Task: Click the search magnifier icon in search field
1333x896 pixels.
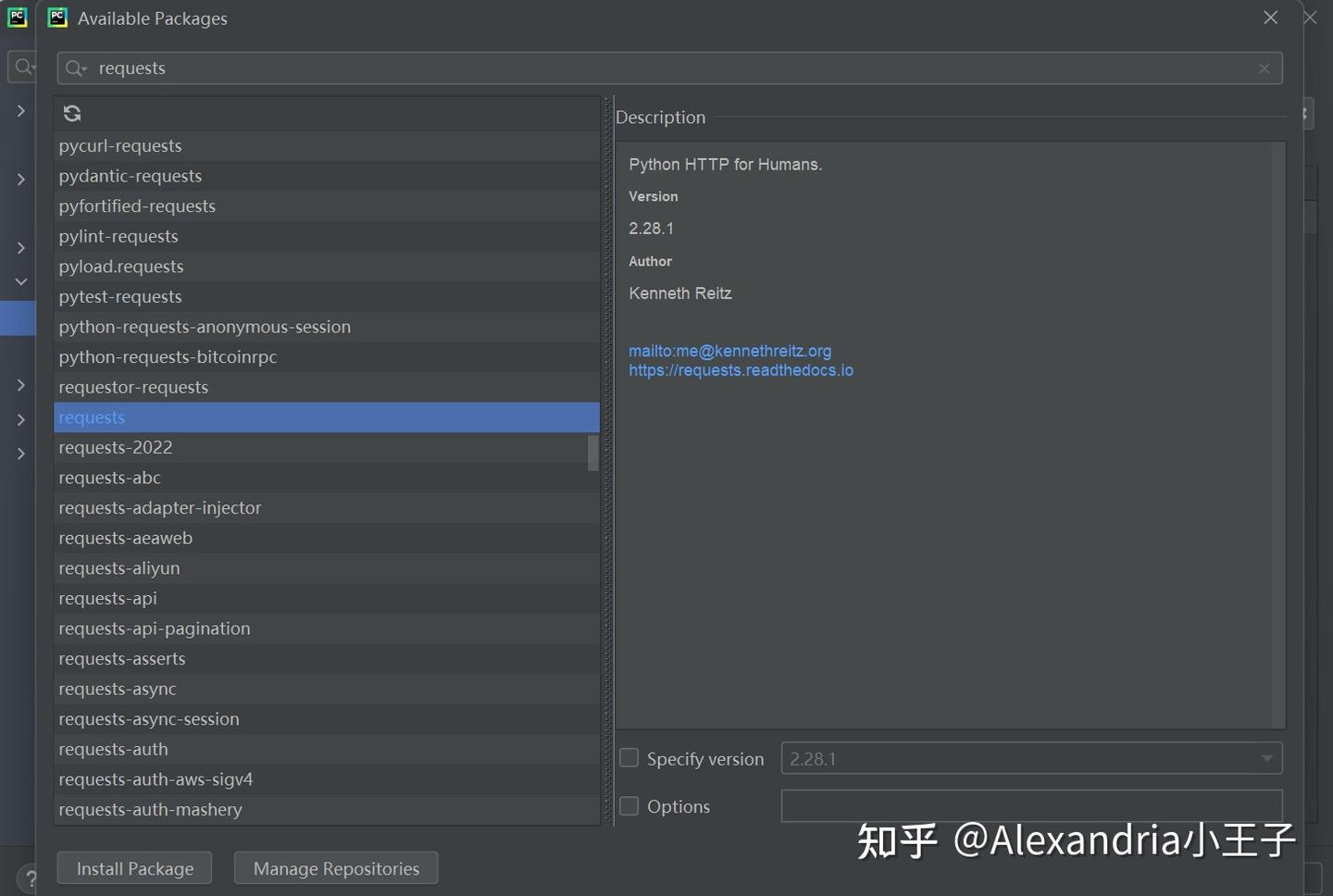Action: 76,68
